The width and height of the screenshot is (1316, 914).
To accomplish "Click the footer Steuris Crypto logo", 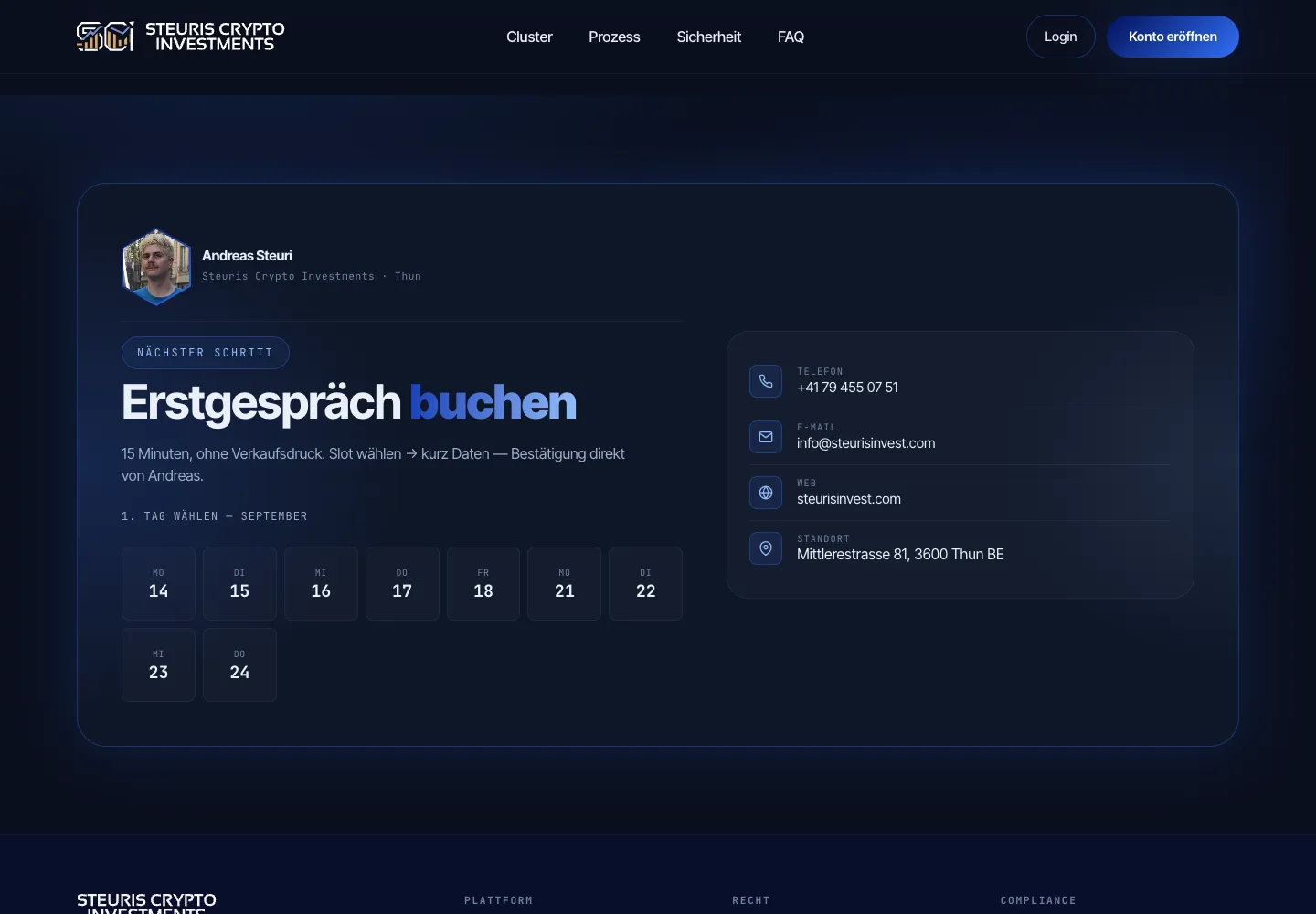I will pyautogui.click(x=146, y=903).
